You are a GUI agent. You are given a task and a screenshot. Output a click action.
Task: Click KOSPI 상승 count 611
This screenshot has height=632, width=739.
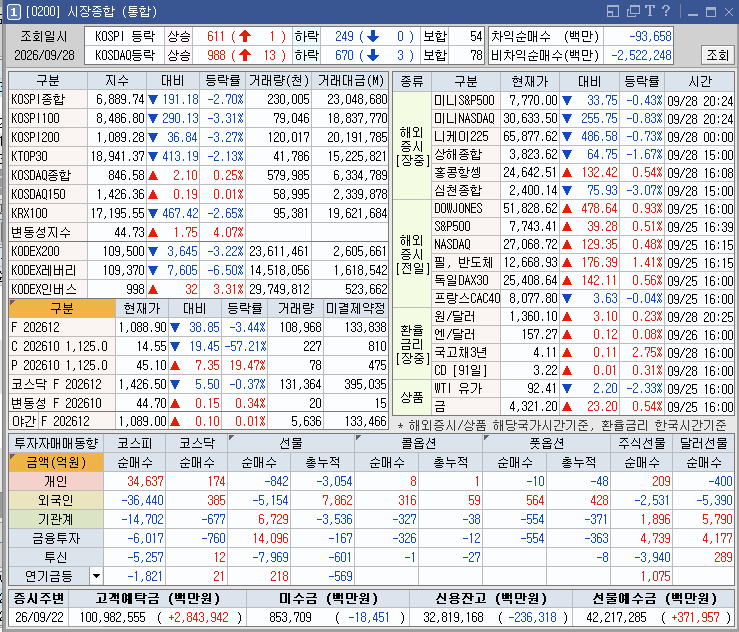pos(216,36)
